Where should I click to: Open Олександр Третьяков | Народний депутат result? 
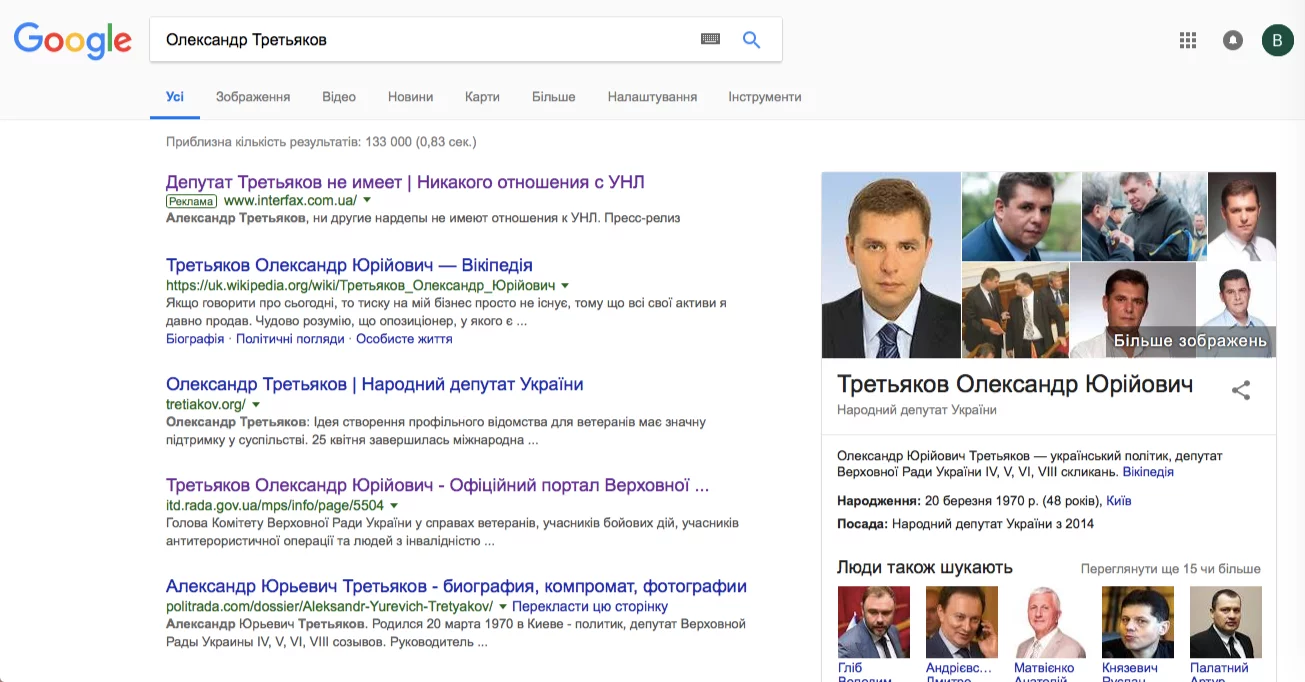click(374, 385)
